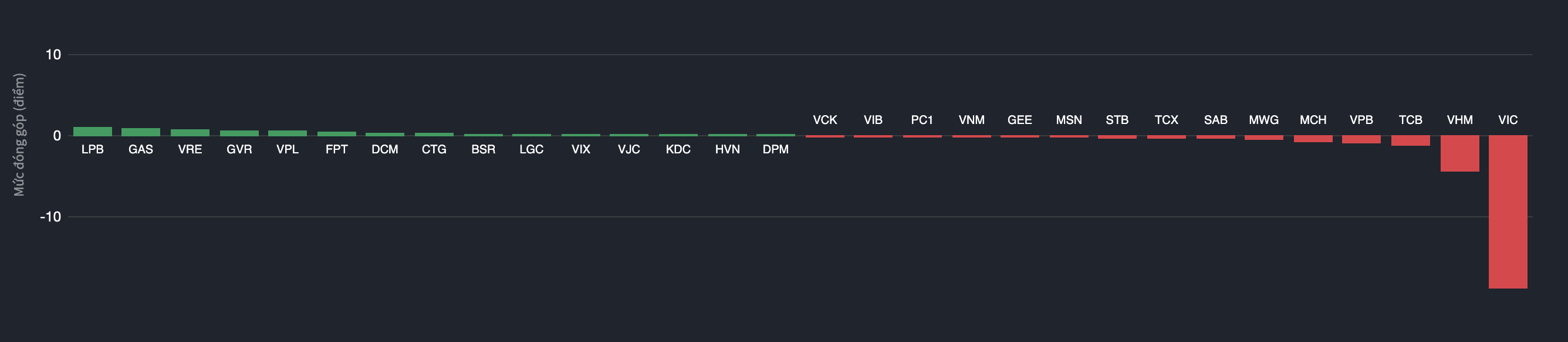Select the green GAS bar
Viewport: 1568px width, 342px height.
[x=141, y=132]
